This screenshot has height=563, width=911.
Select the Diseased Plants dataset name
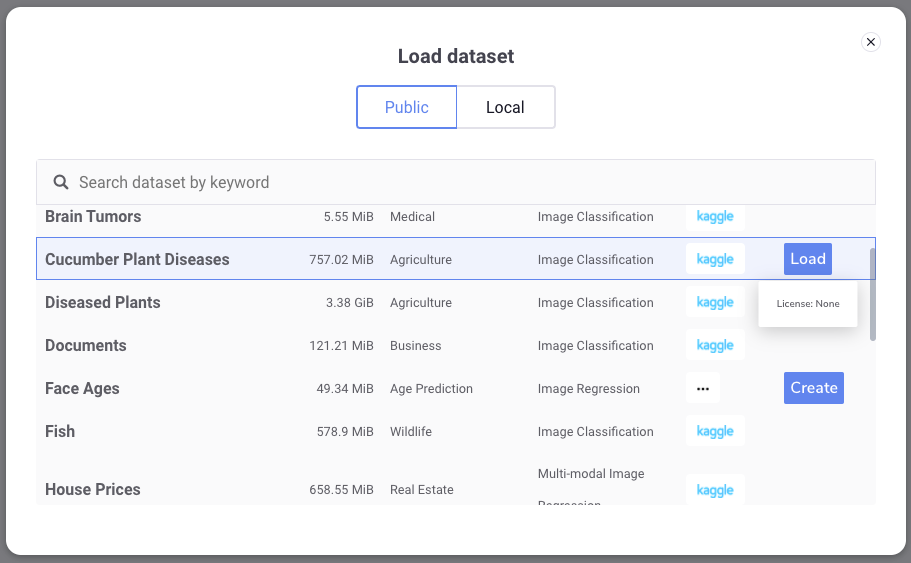103,302
